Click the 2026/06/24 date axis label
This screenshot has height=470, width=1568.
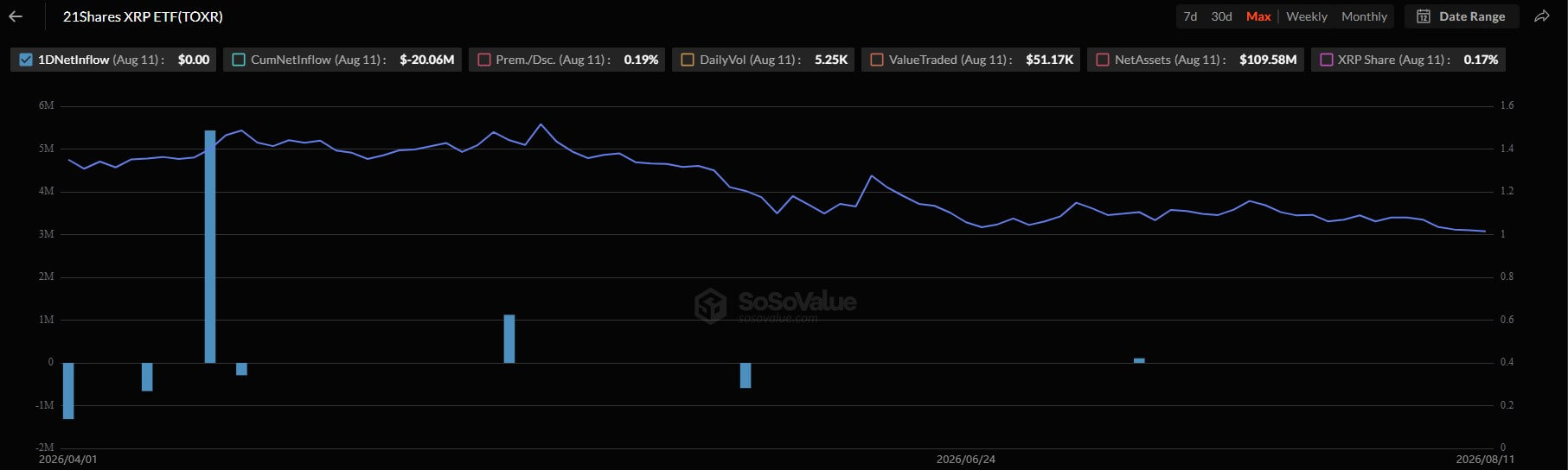965,459
